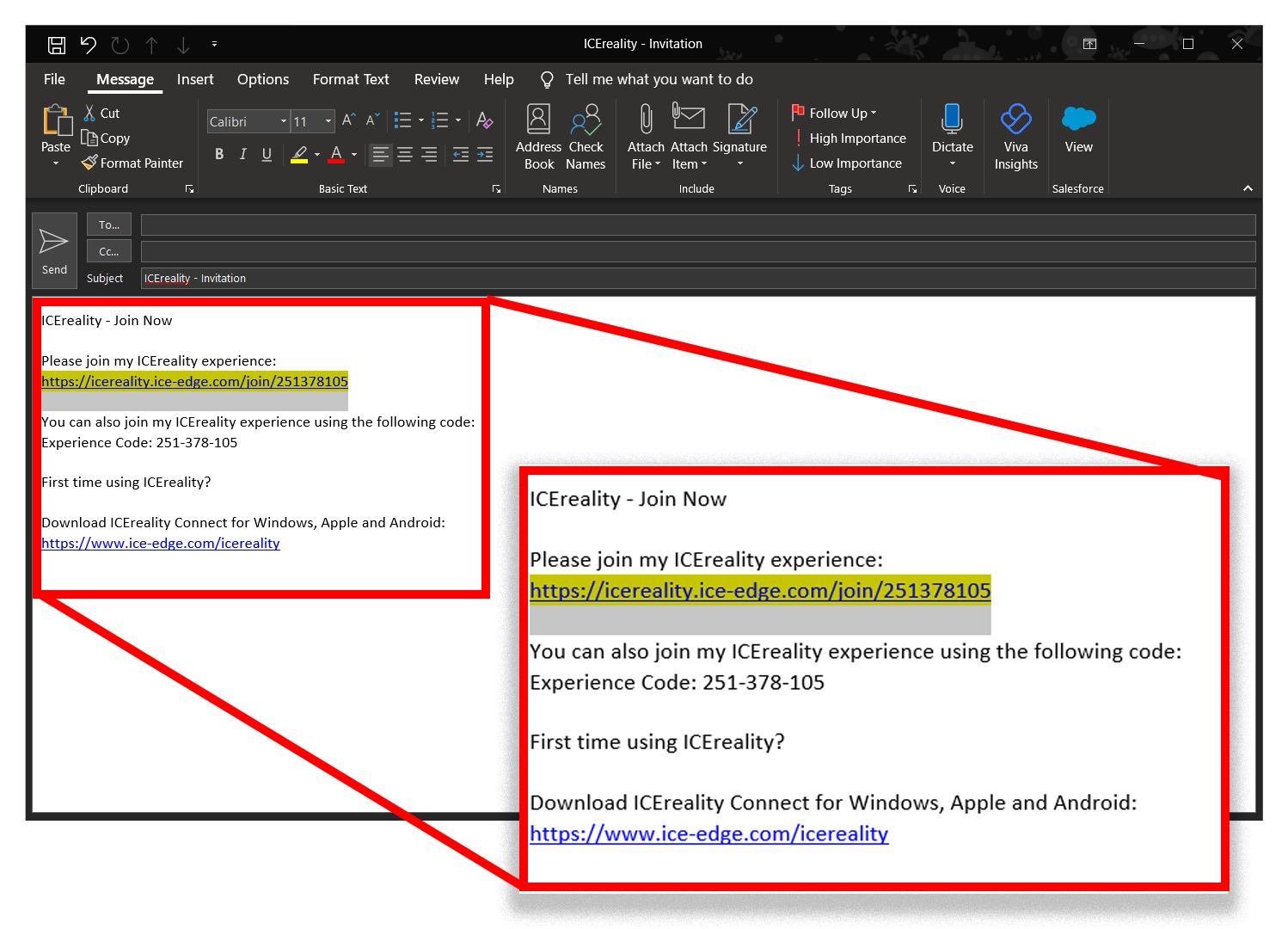Screen dimensions: 1288x929
Task: Go to next item with down arrow
Action: point(183,45)
